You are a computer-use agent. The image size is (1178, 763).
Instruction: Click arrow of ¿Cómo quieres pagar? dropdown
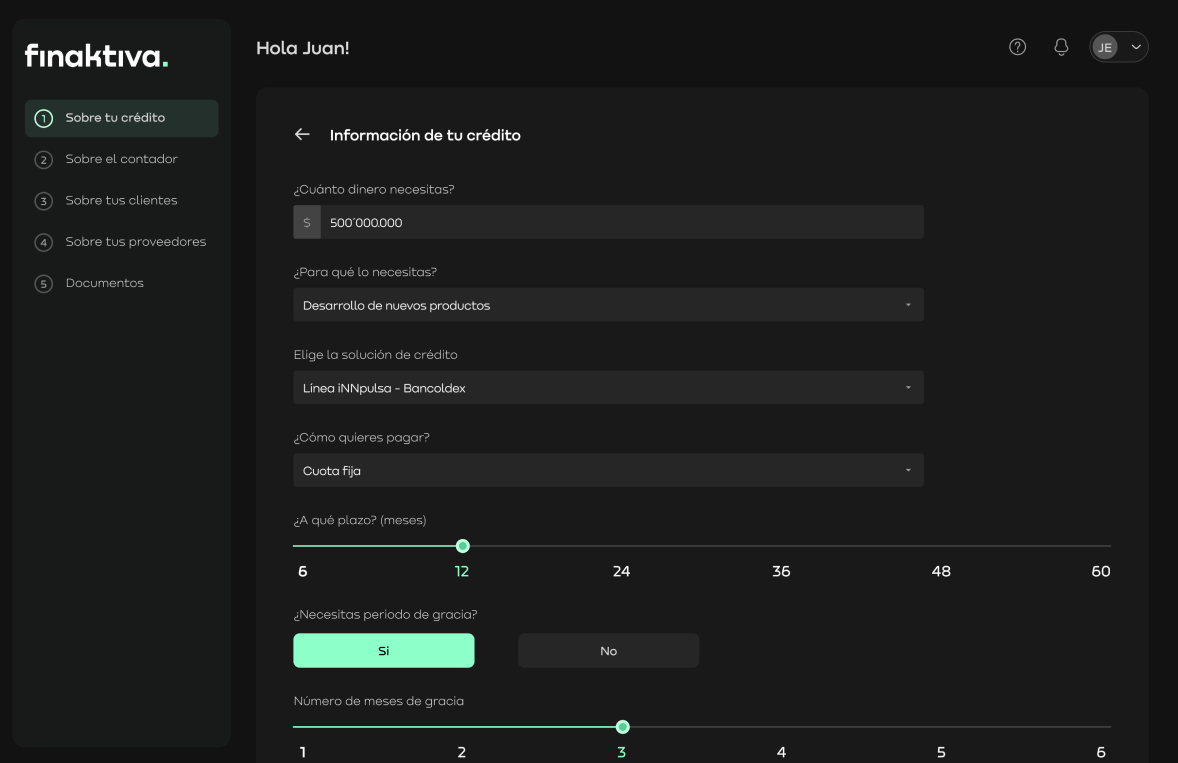908,470
